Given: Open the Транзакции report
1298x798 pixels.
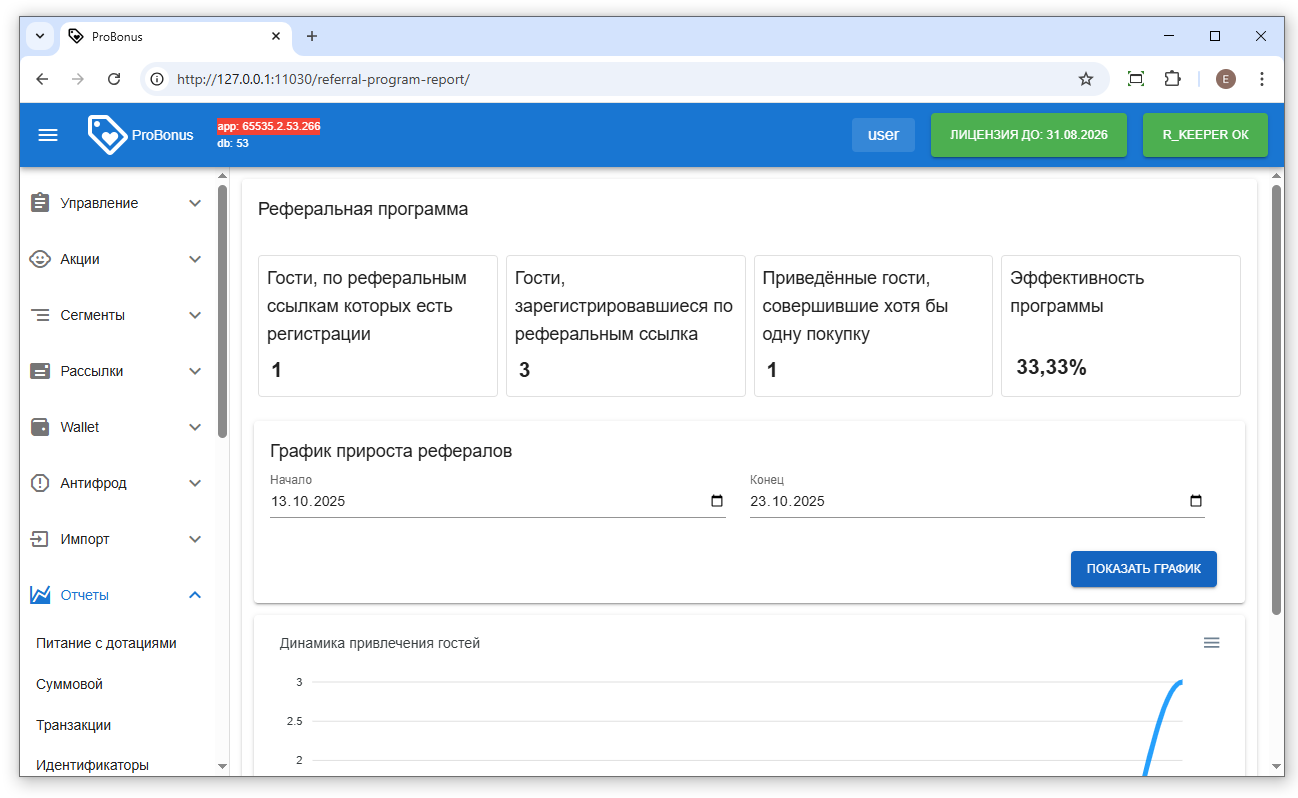Looking at the screenshot, I should pyautogui.click(x=73, y=725).
